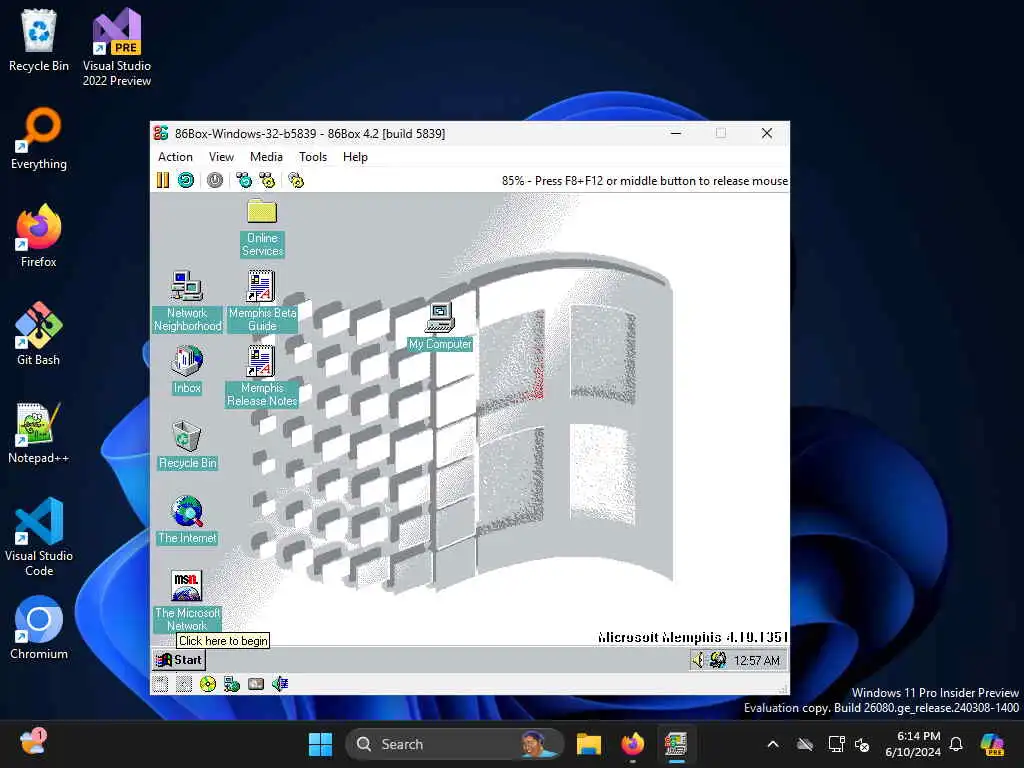
Task: Click the network display icon in system tray
Action: point(836,744)
